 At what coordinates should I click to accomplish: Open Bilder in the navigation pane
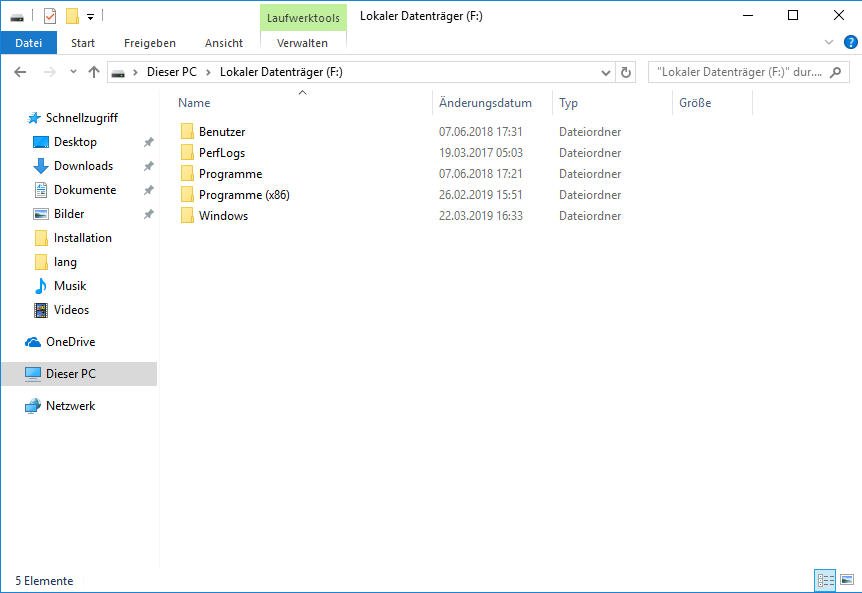point(69,214)
